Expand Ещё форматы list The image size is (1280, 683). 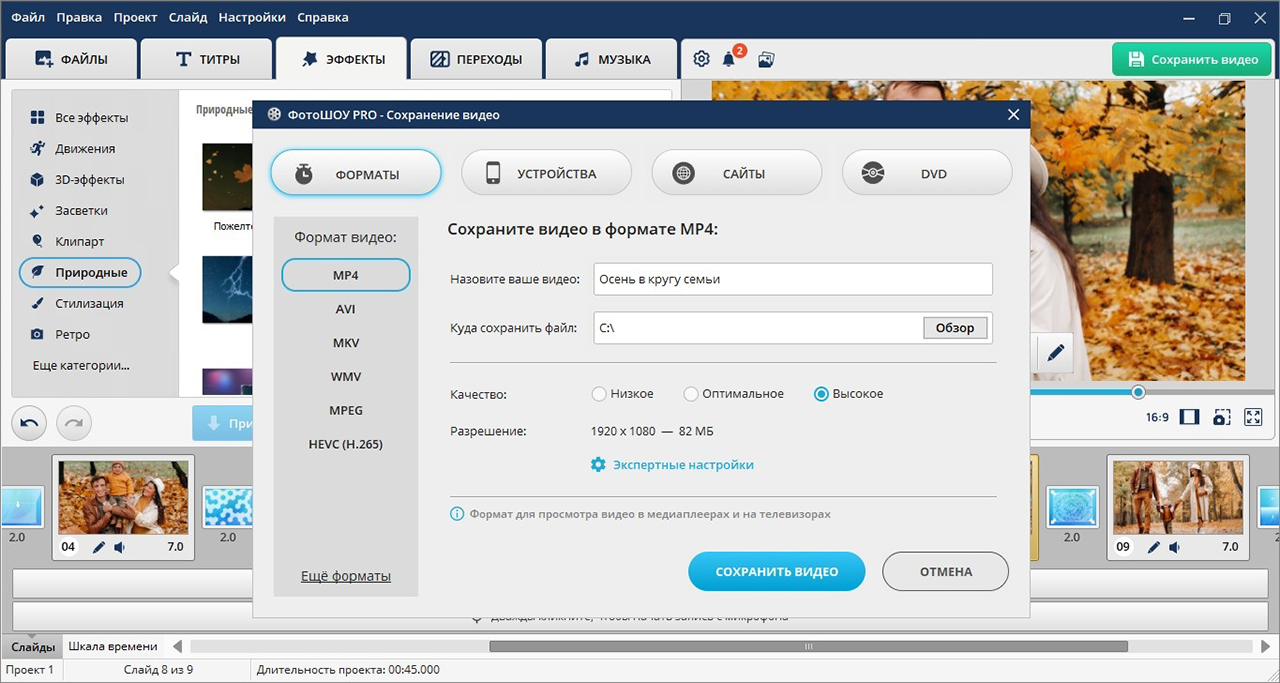(345, 576)
